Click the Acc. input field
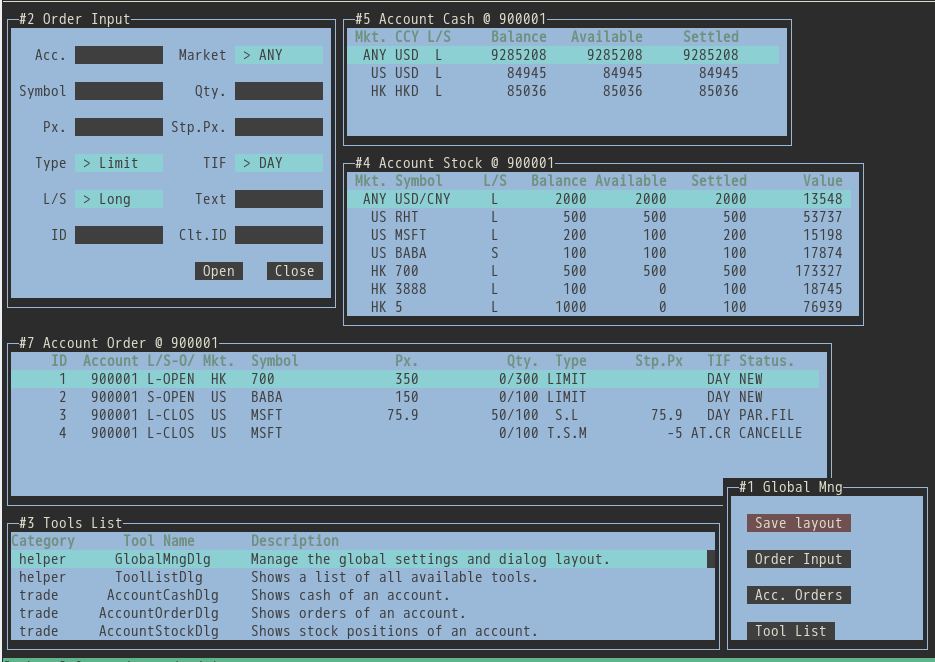Screen dimensions: 935x662 coord(118,55)
